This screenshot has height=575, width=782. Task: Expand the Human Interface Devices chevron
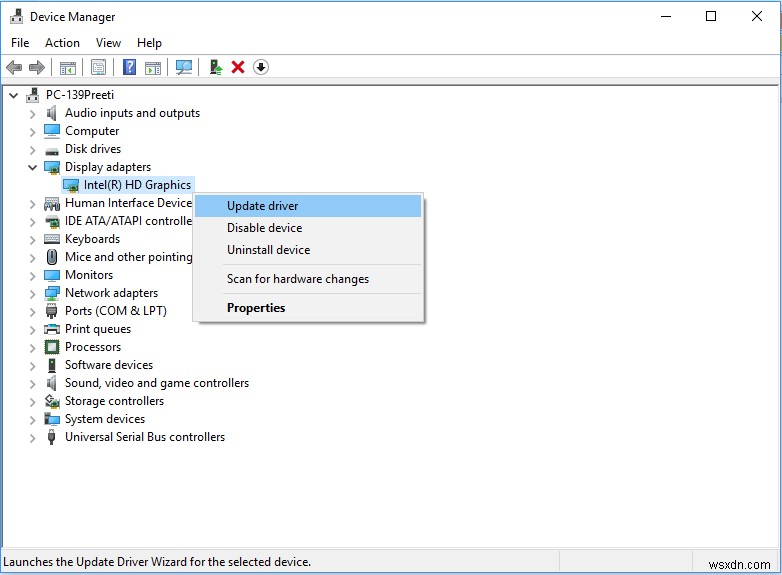[32, 203]
